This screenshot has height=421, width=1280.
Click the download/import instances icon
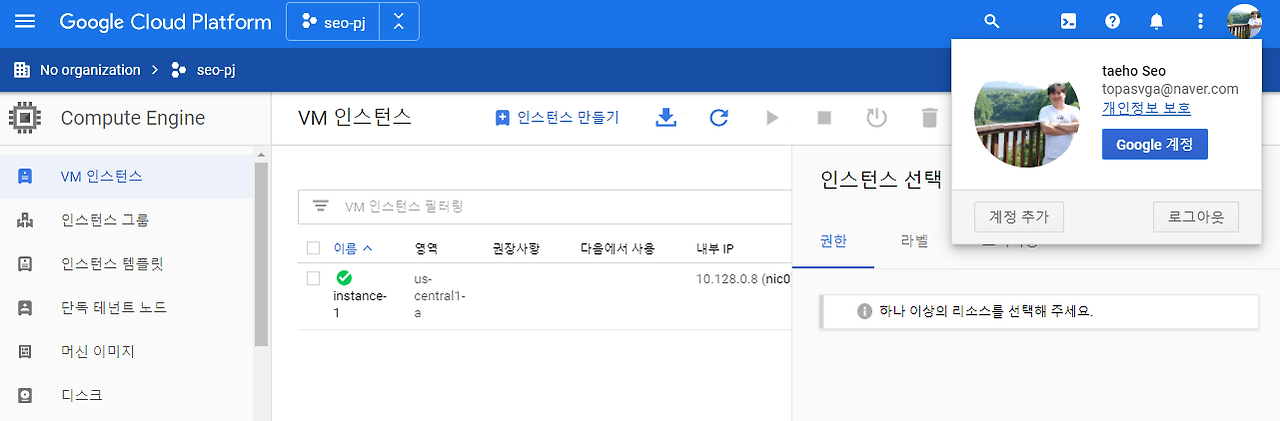(x=666, y=118)
